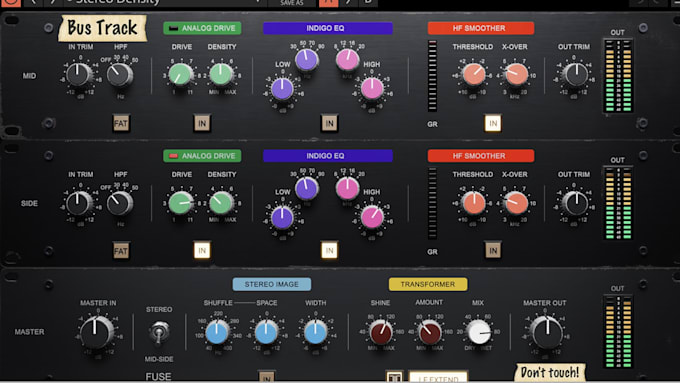Click the Side HIGH frequency pink knob
This screenshot has width=680, height=383.
347,188
